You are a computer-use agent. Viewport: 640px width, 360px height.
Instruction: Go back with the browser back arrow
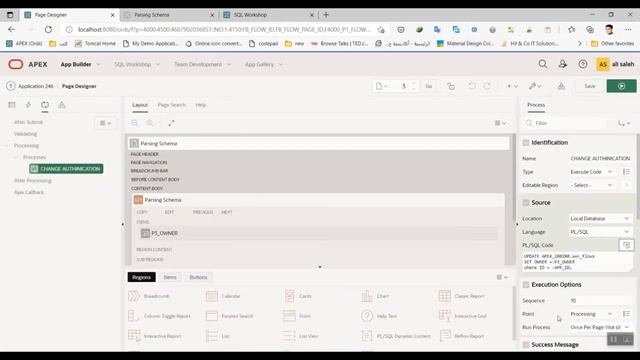click(x=11, y=29)
